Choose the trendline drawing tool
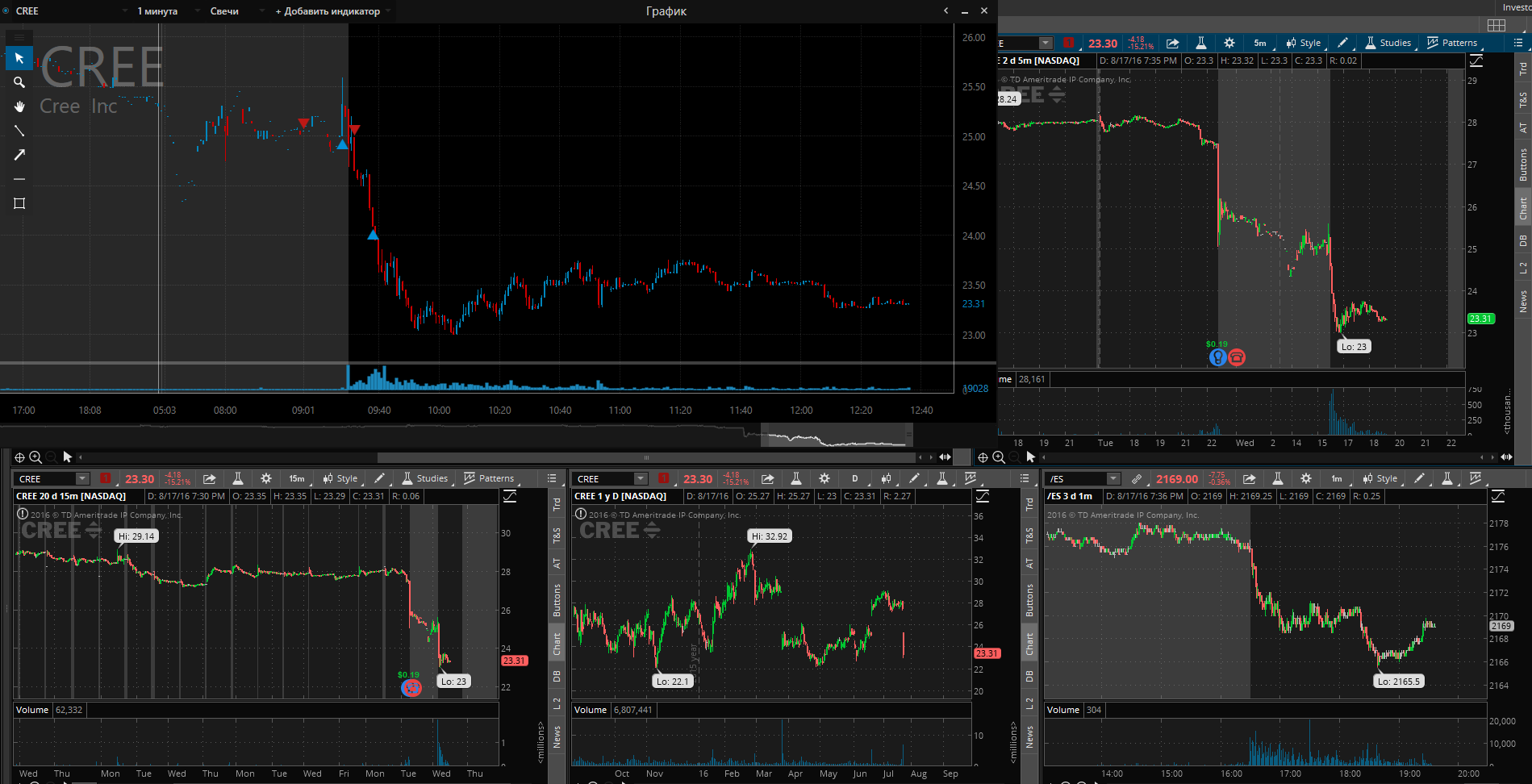 [x=19, y=131]
